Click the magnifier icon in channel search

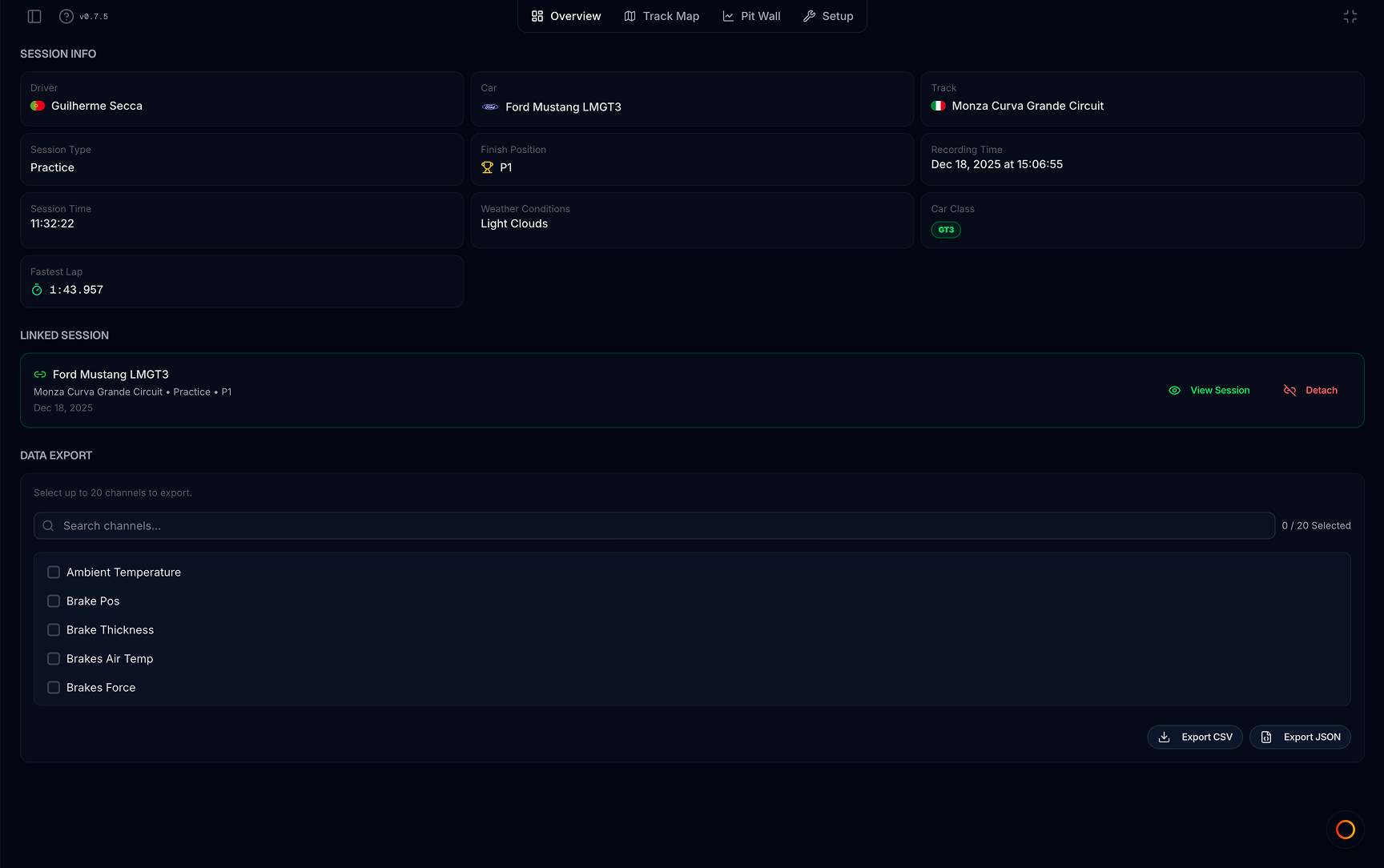(48, 525)
